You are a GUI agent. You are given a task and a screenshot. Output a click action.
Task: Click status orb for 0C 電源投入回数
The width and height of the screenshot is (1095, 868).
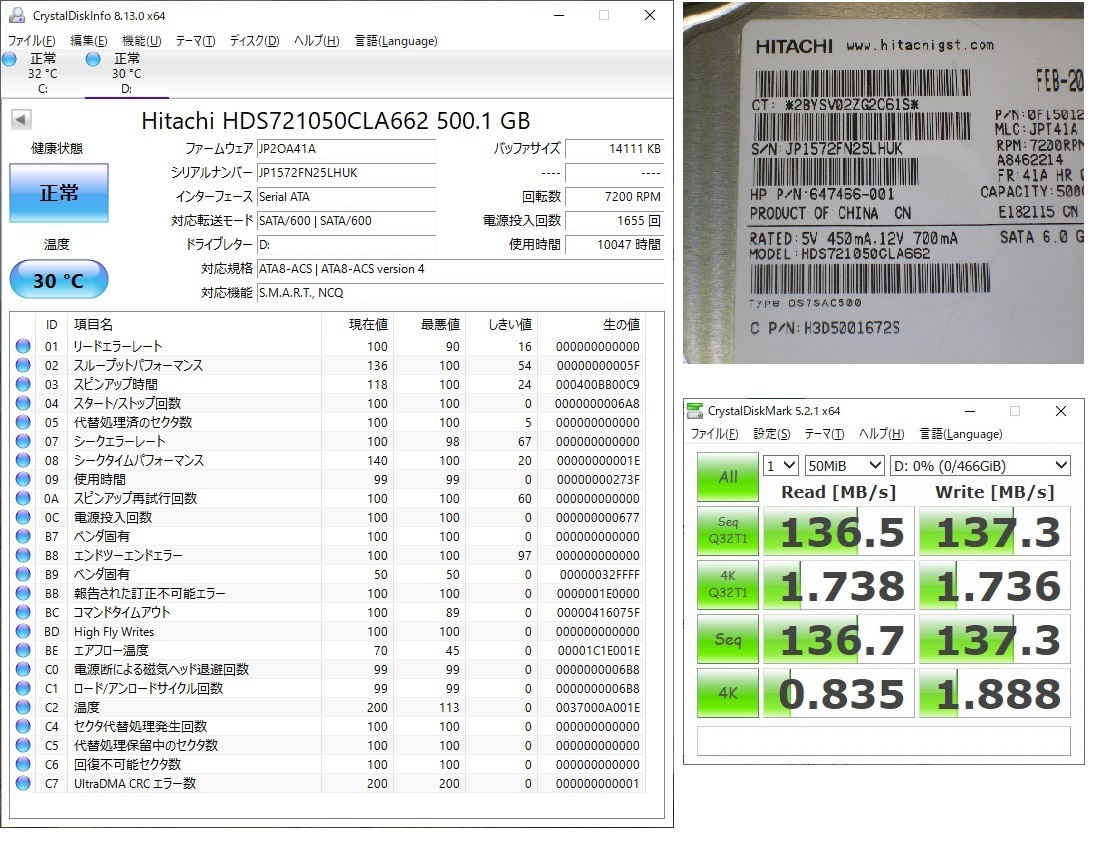pos(23,517)
